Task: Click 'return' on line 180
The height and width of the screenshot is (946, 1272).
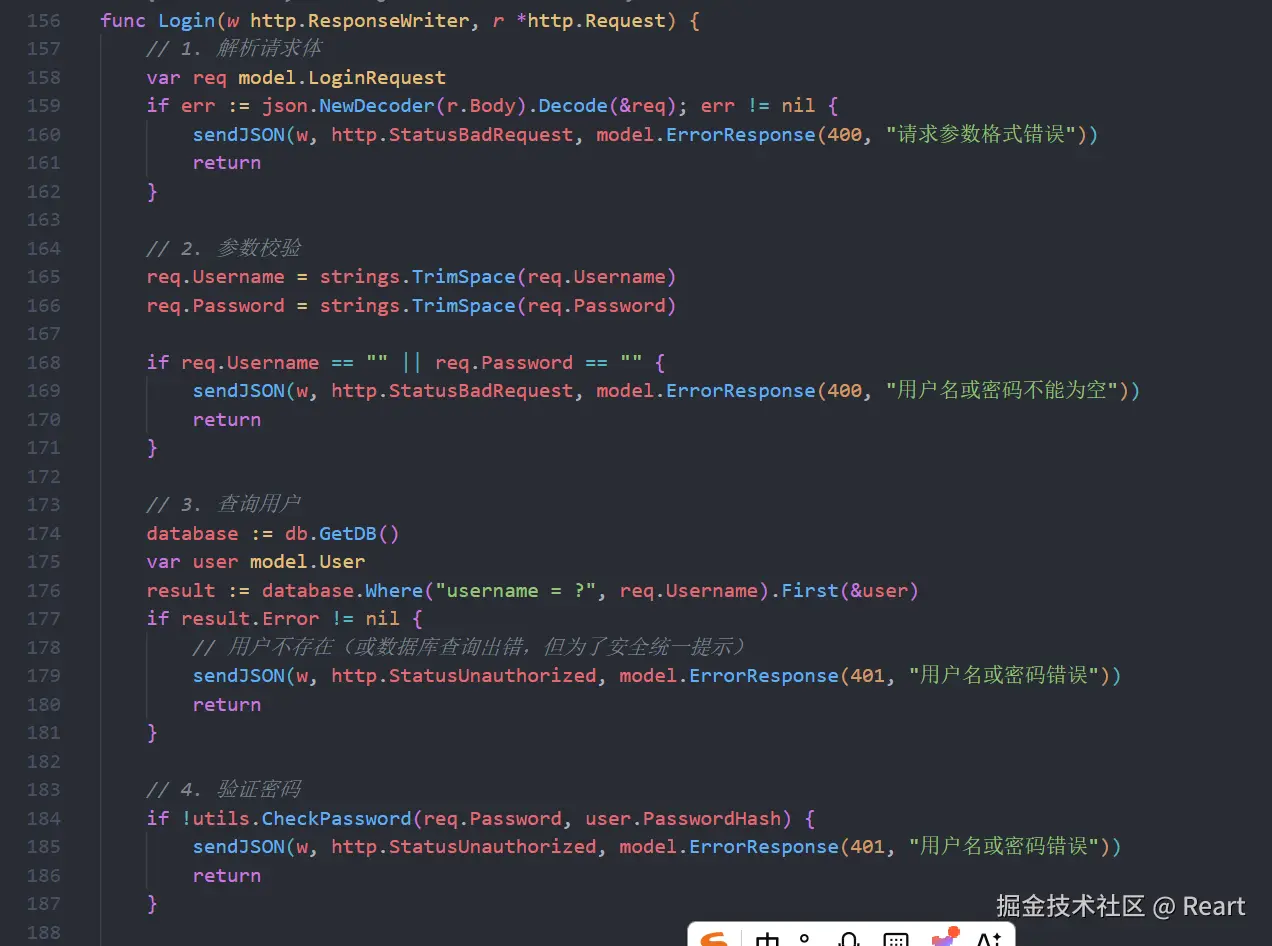Action: coord(227,704)
